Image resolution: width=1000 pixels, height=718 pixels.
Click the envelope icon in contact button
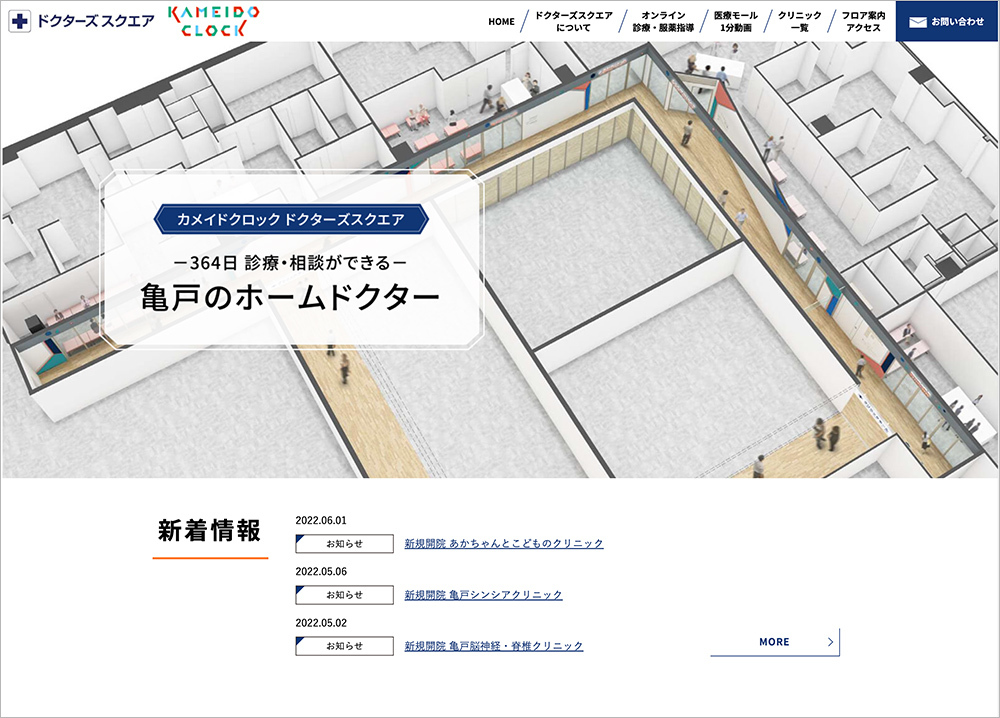(917, 21)
